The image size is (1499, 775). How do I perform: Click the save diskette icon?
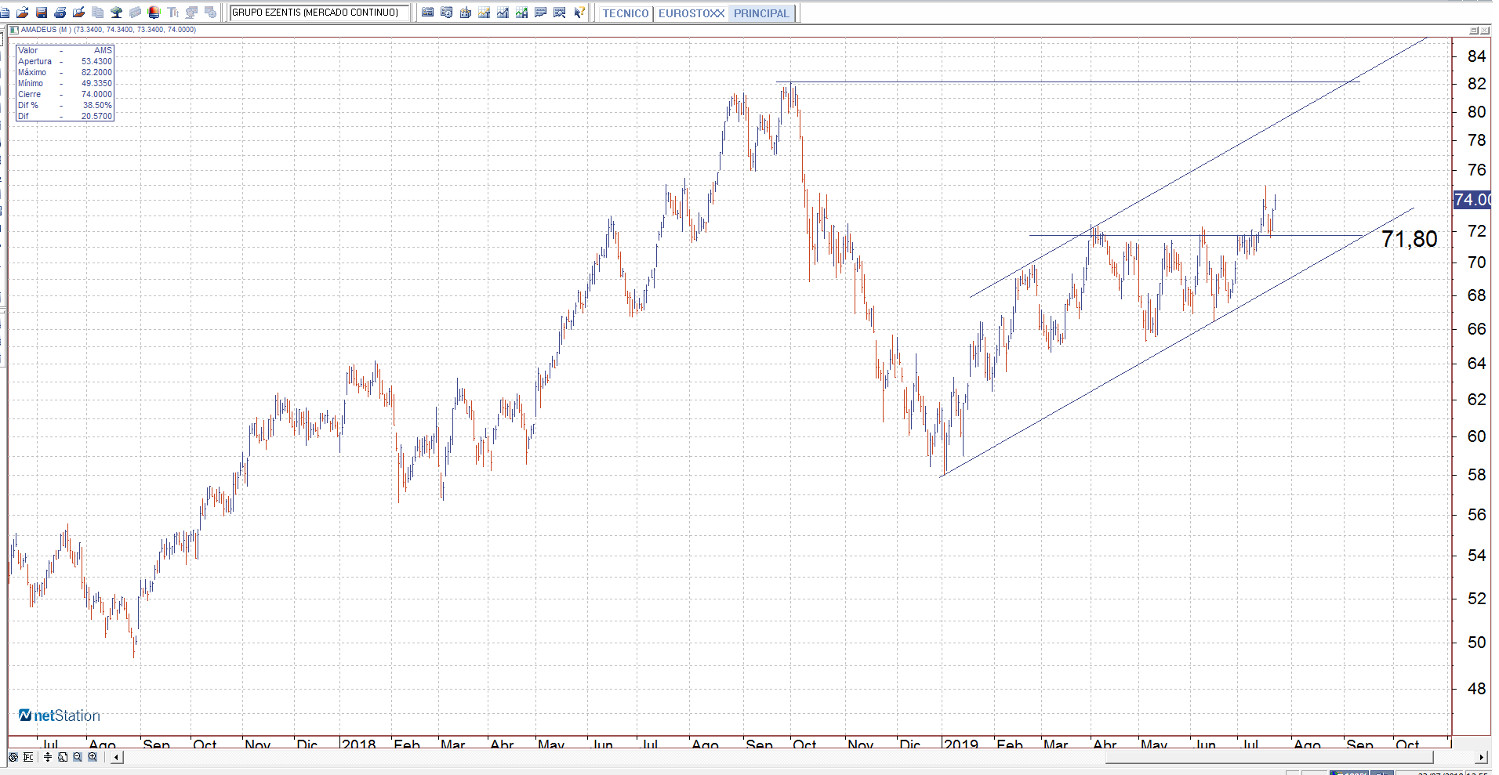pos(41,13)
